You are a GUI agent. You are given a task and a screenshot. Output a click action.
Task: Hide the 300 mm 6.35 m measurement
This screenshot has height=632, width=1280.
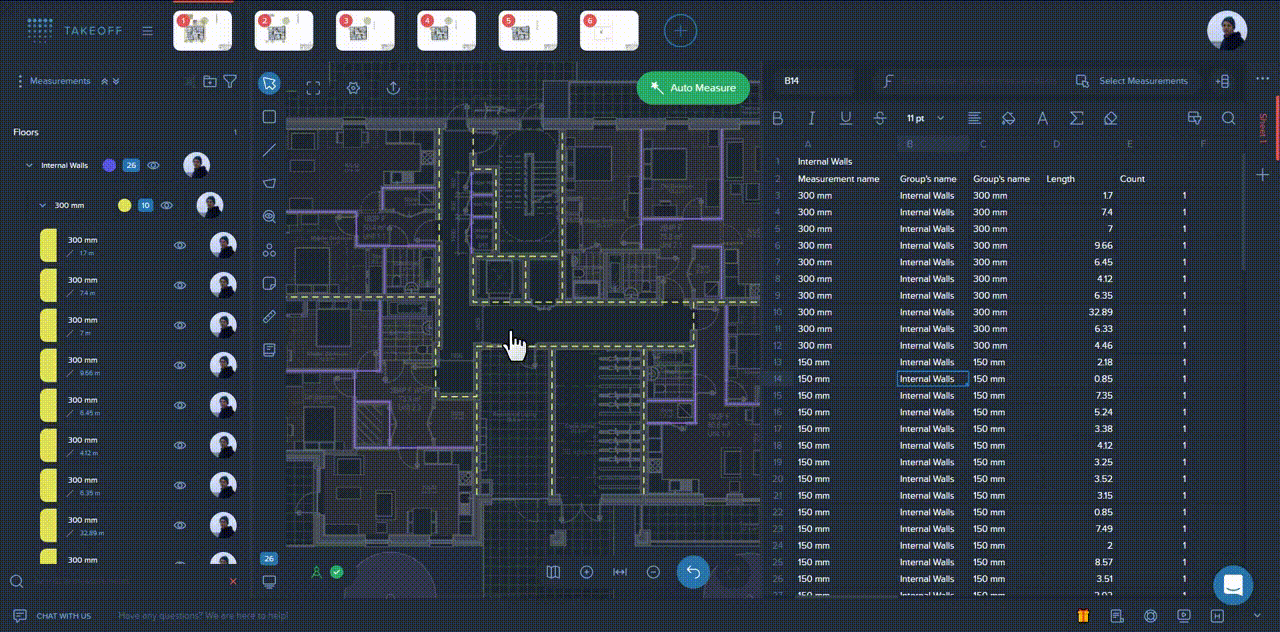(x=180, y=485)
